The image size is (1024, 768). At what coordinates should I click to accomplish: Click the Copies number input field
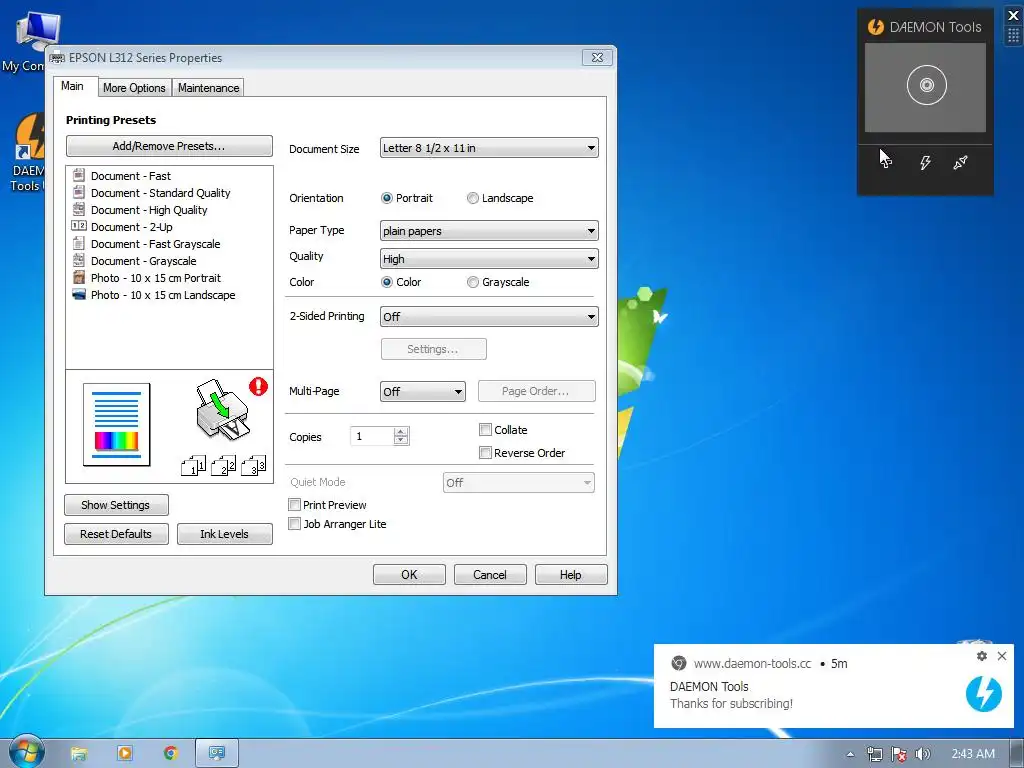point(372,436)
